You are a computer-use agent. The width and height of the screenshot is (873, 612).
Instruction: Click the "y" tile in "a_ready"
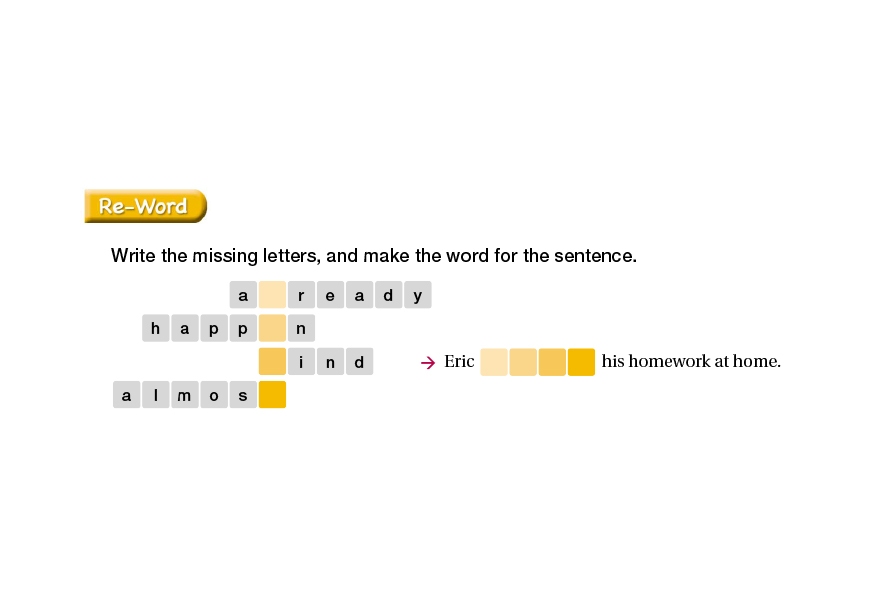pos(417,295)
